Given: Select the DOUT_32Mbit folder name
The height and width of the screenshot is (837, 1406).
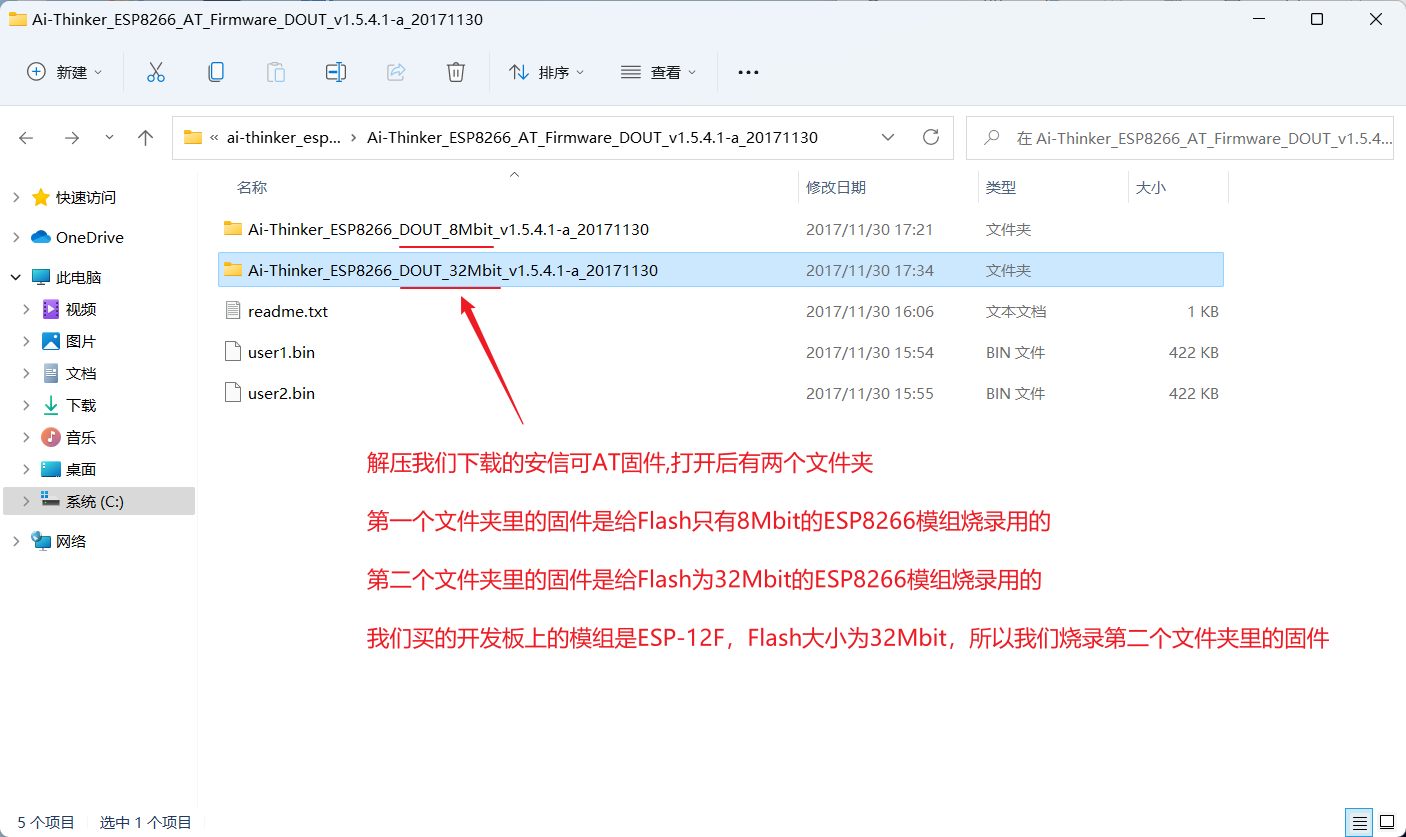Looking at the screenshot, I should tap(453, 270).
